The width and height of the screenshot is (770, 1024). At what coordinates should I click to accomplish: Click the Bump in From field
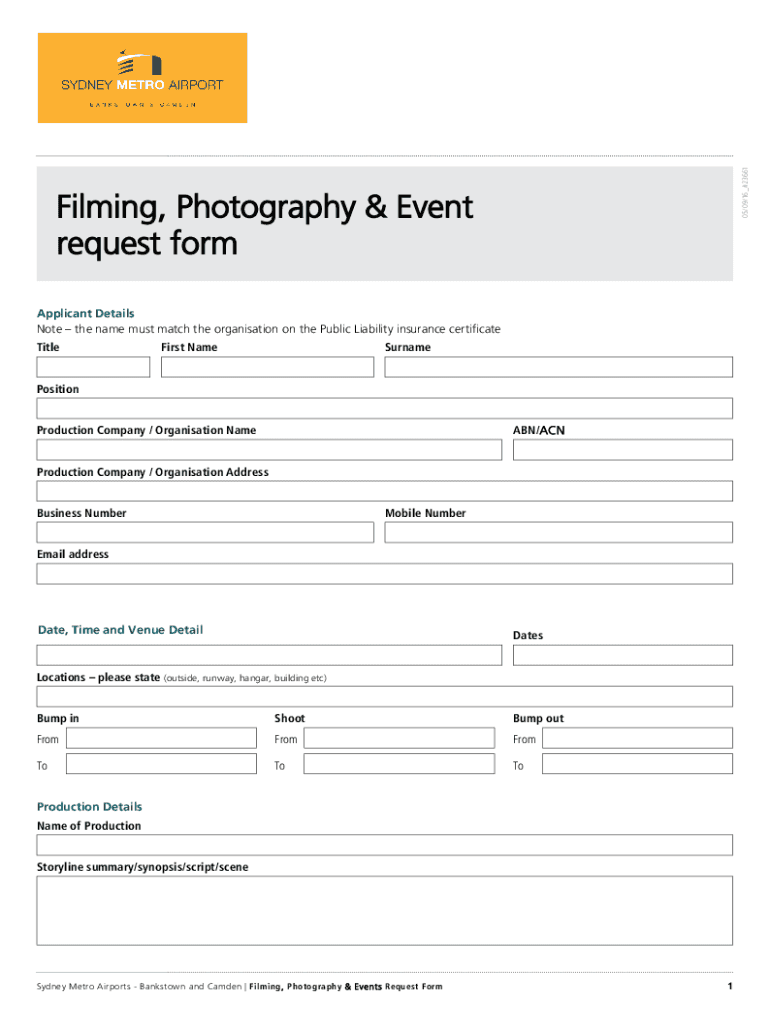click(161, 739)
